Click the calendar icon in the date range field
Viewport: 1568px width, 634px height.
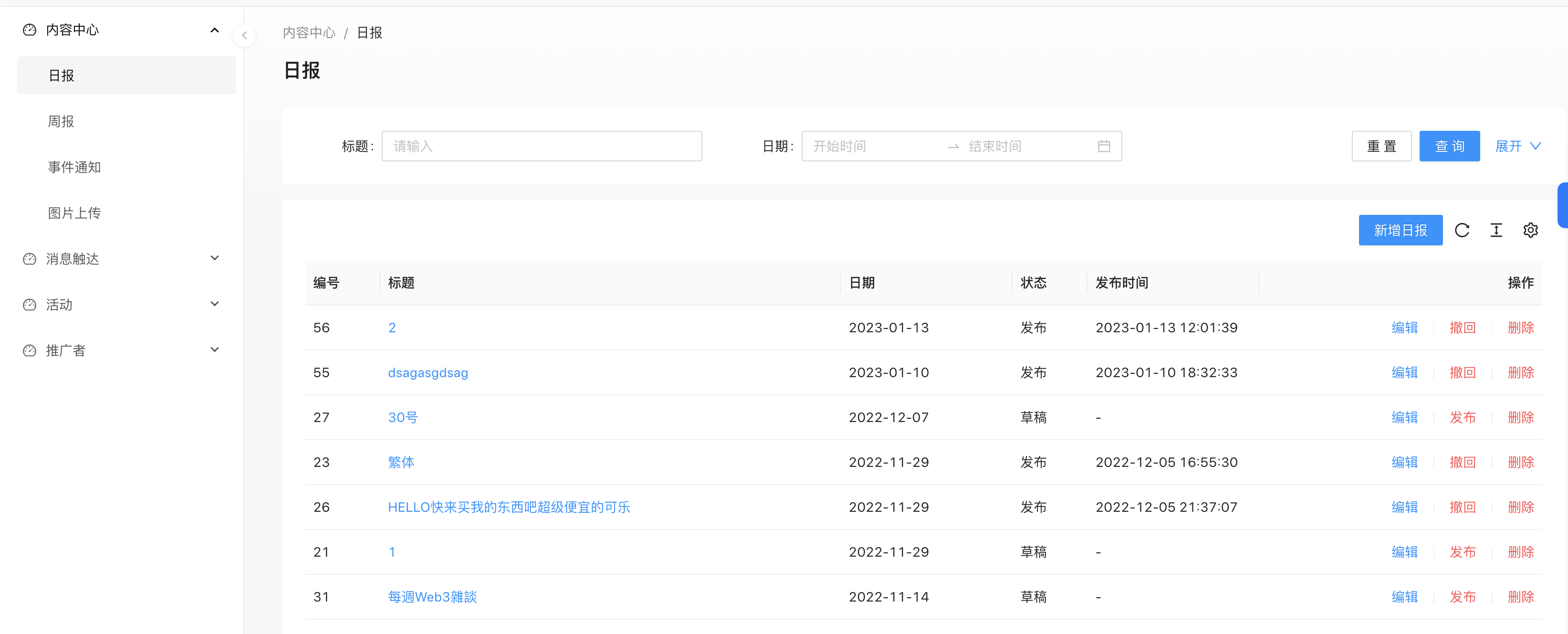(x=1104, y=146)
